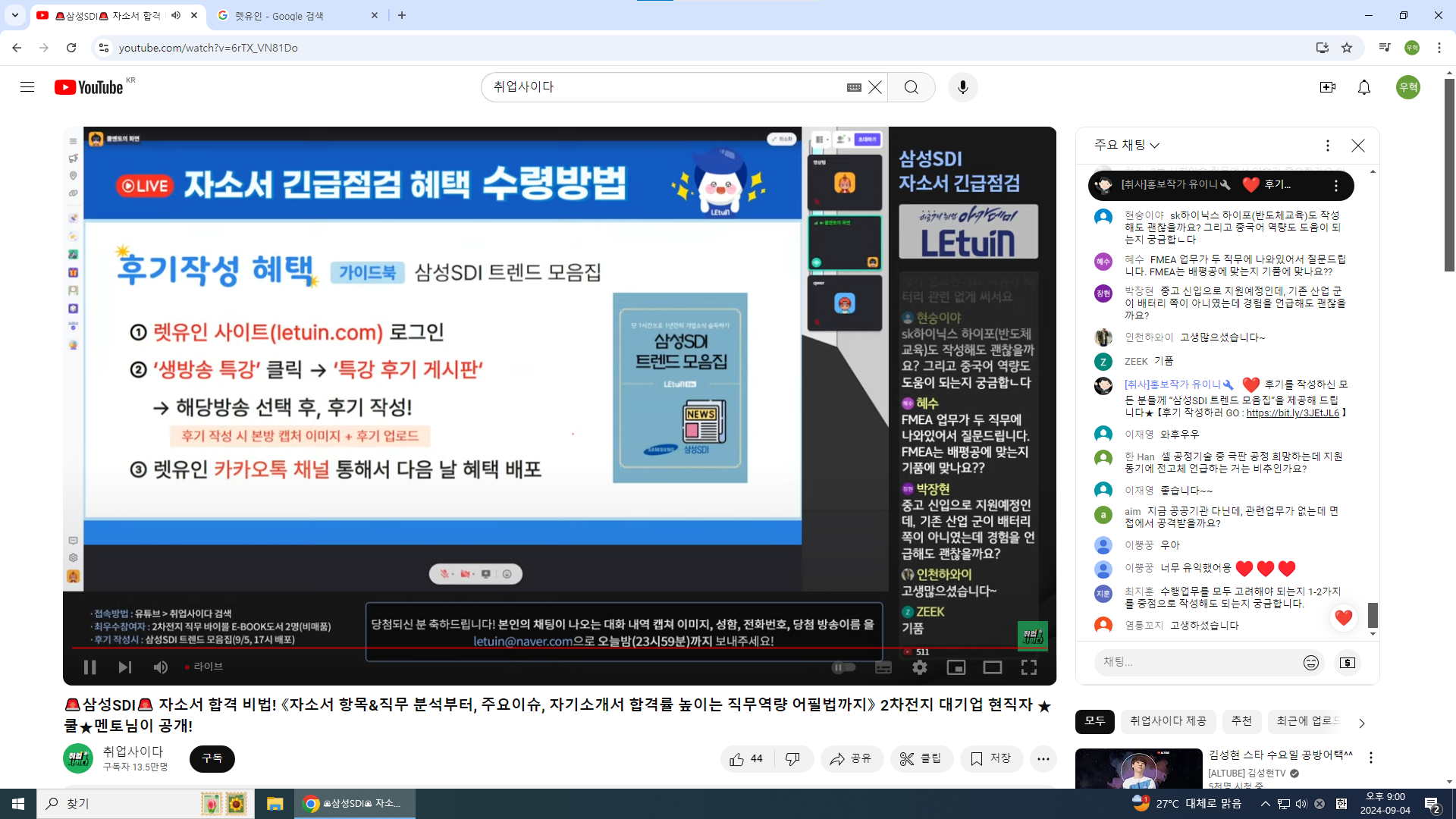The width and height of the screenshot is (1456, 819).
Task: Open video player settings gear
Action: coord(920,667)
